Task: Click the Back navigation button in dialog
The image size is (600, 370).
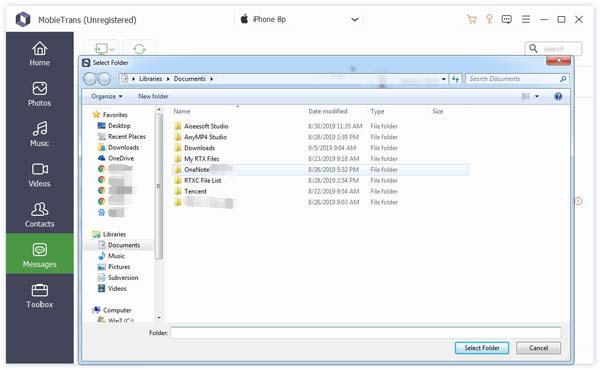Action: tap(90, 79)
